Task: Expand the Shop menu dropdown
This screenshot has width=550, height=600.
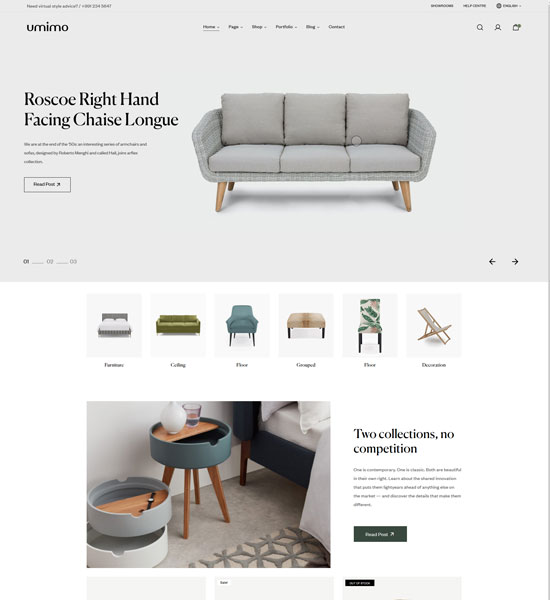Action: [x=259, y=27]
